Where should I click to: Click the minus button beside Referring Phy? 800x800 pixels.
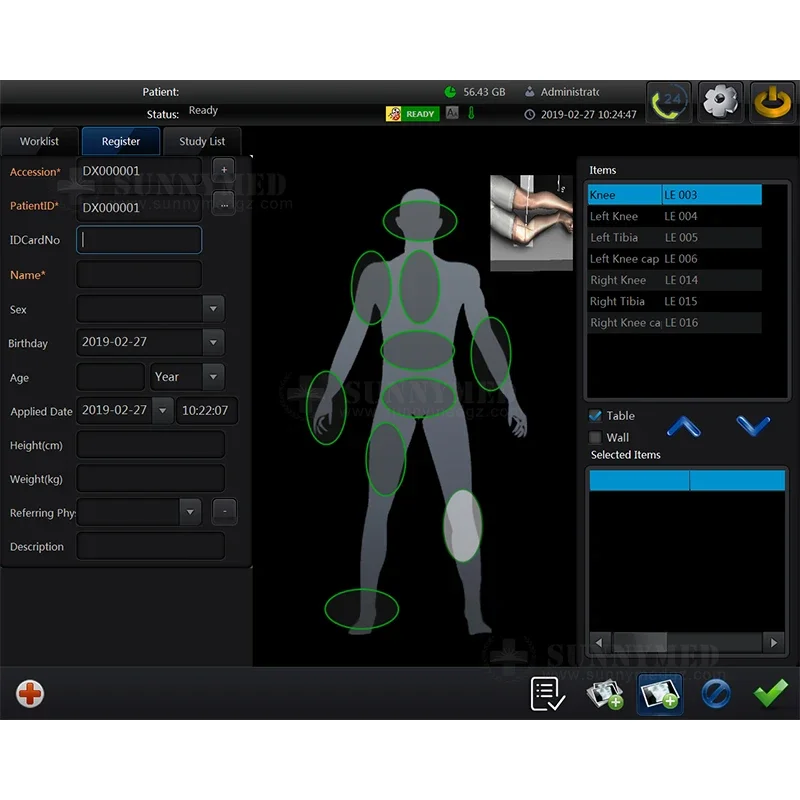[224, 511]
